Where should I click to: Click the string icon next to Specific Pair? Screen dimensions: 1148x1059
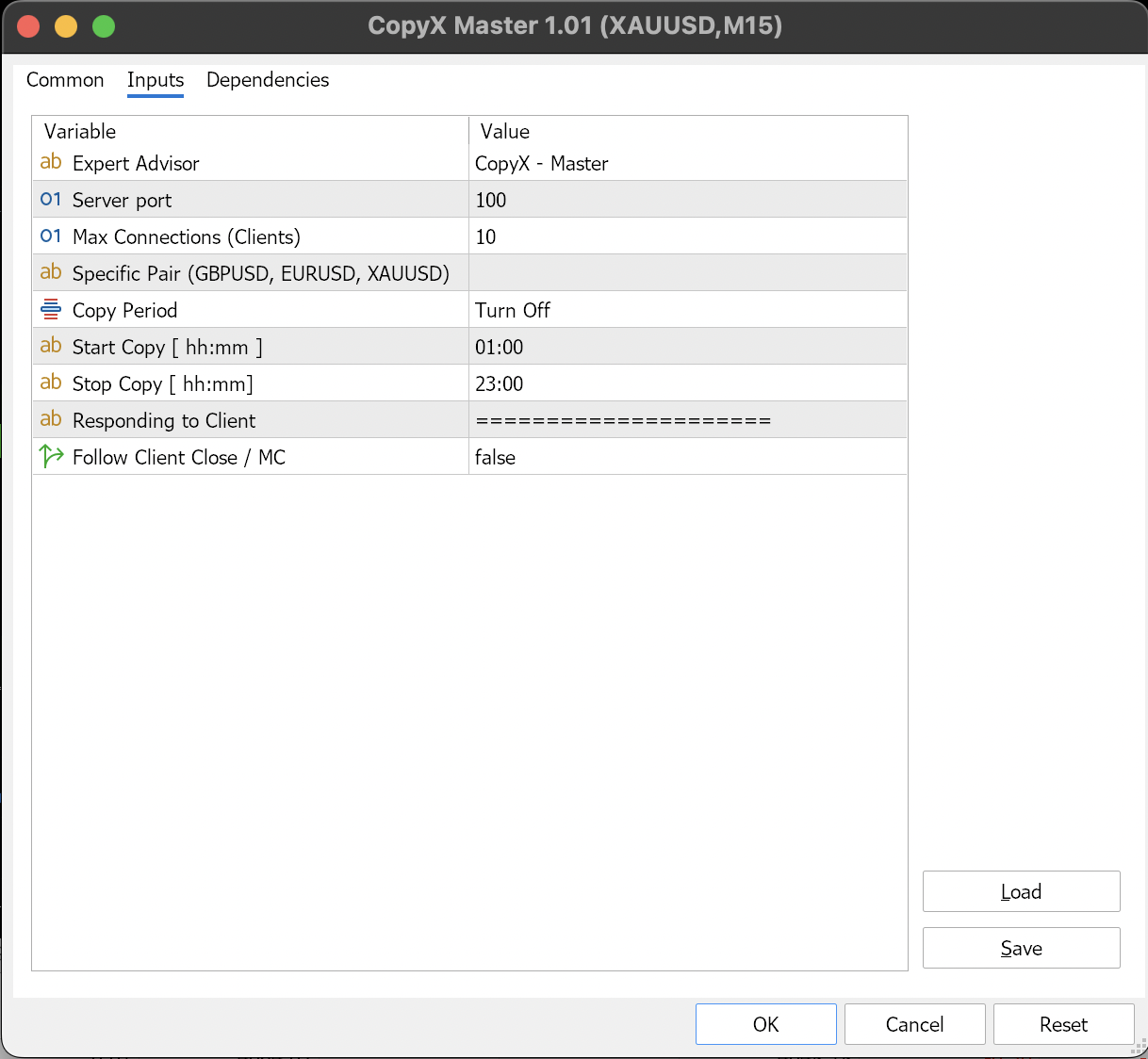pyautogui.click(x=51, y=273)
